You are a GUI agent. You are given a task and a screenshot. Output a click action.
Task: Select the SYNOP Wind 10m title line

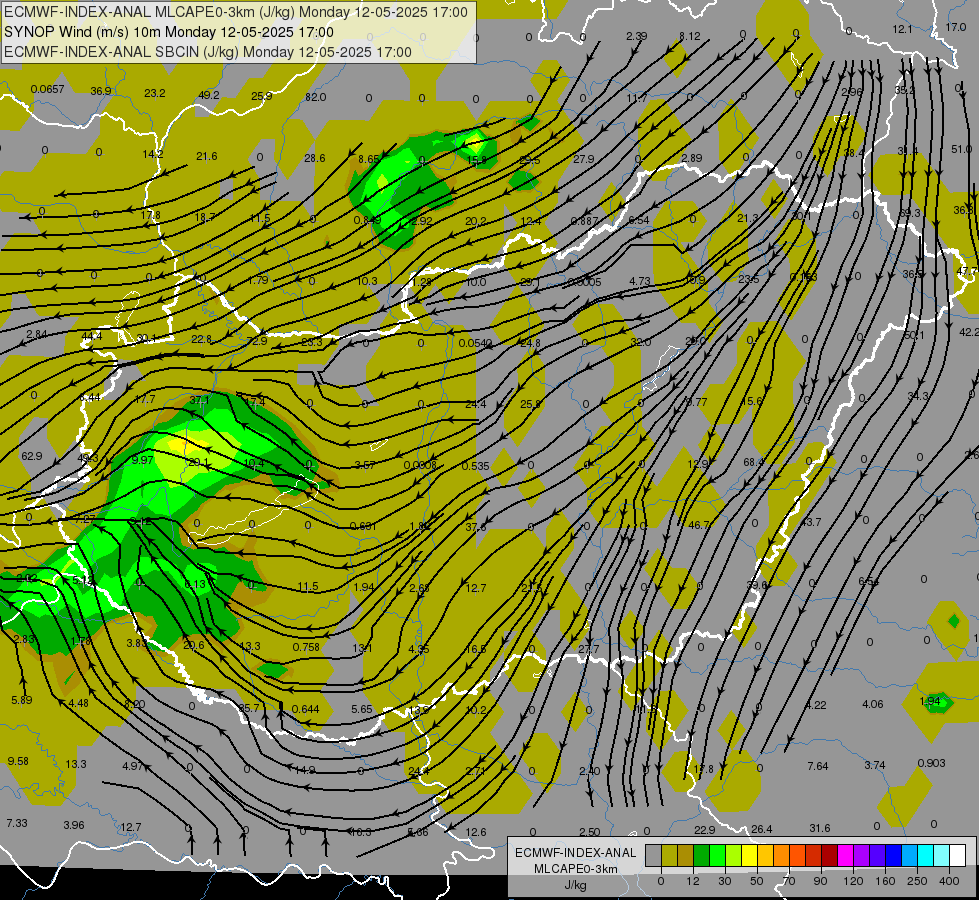[169, 32]
